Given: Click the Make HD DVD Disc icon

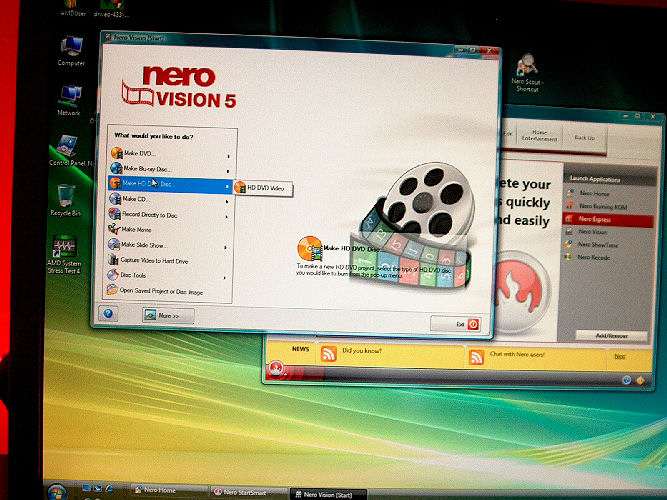Looking at the screenshot, I should [115, 183].
